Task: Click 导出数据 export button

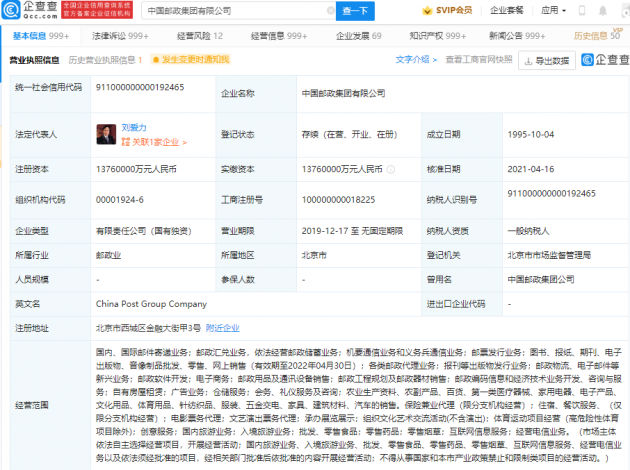Action: (547, 61)
